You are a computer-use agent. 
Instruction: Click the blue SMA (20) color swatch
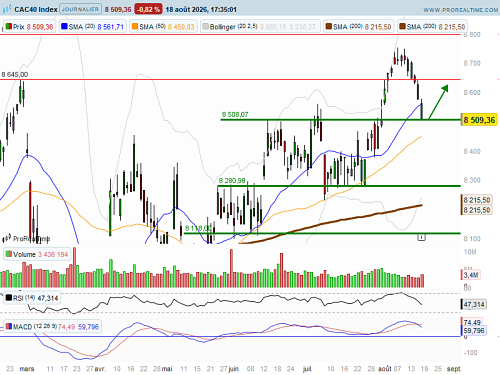pyautogui.click(x=64, y=27)
